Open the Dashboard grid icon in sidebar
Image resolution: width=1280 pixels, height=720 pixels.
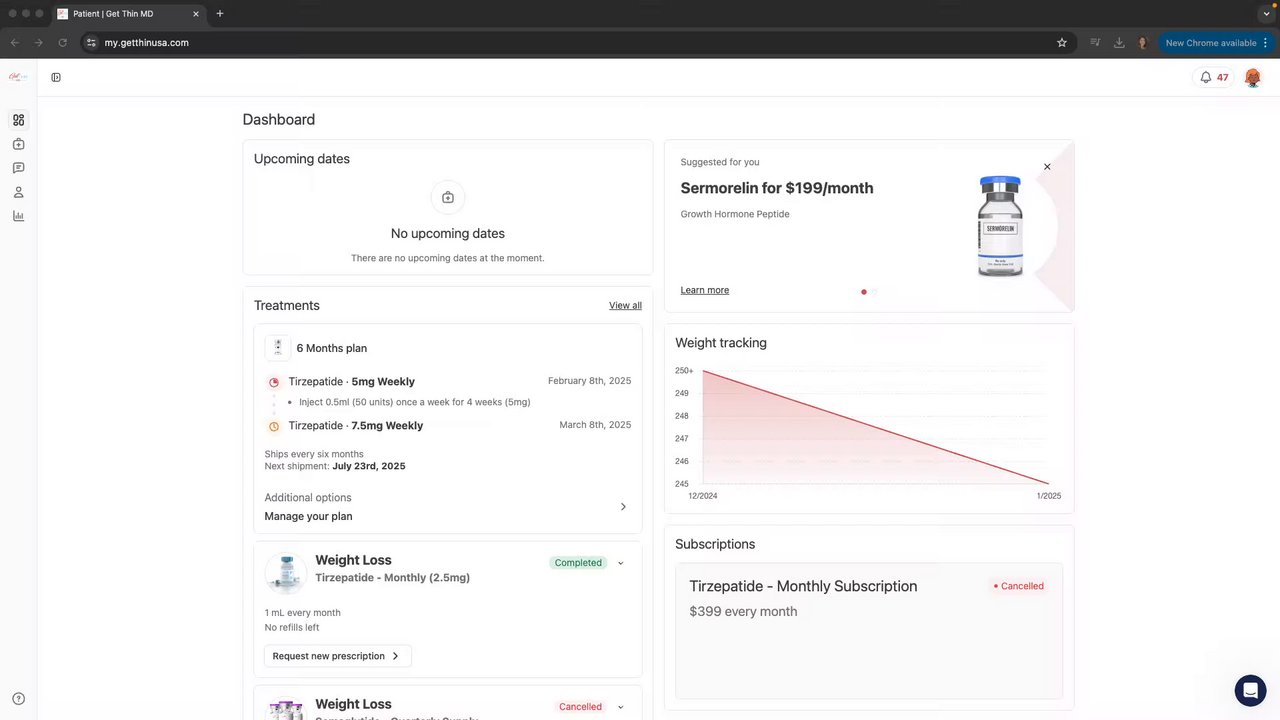[x=18, y=120]
